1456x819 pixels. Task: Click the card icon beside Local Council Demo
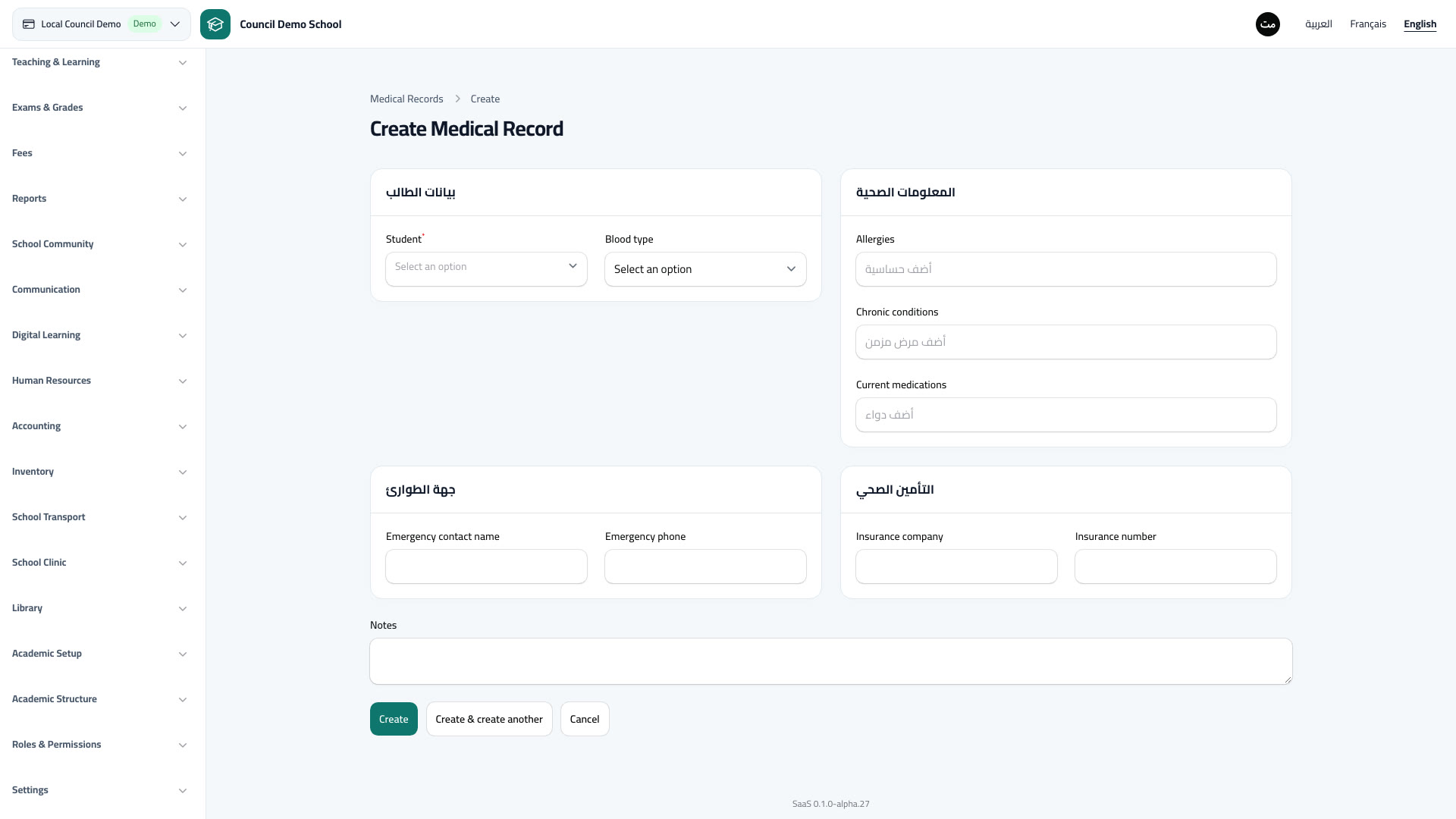coord(29,24)
